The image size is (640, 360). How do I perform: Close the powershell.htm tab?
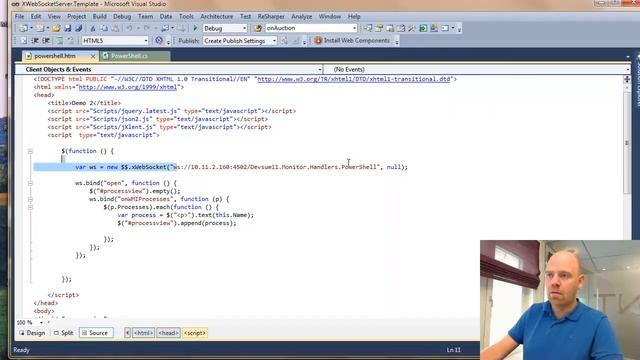click(93, 56)
